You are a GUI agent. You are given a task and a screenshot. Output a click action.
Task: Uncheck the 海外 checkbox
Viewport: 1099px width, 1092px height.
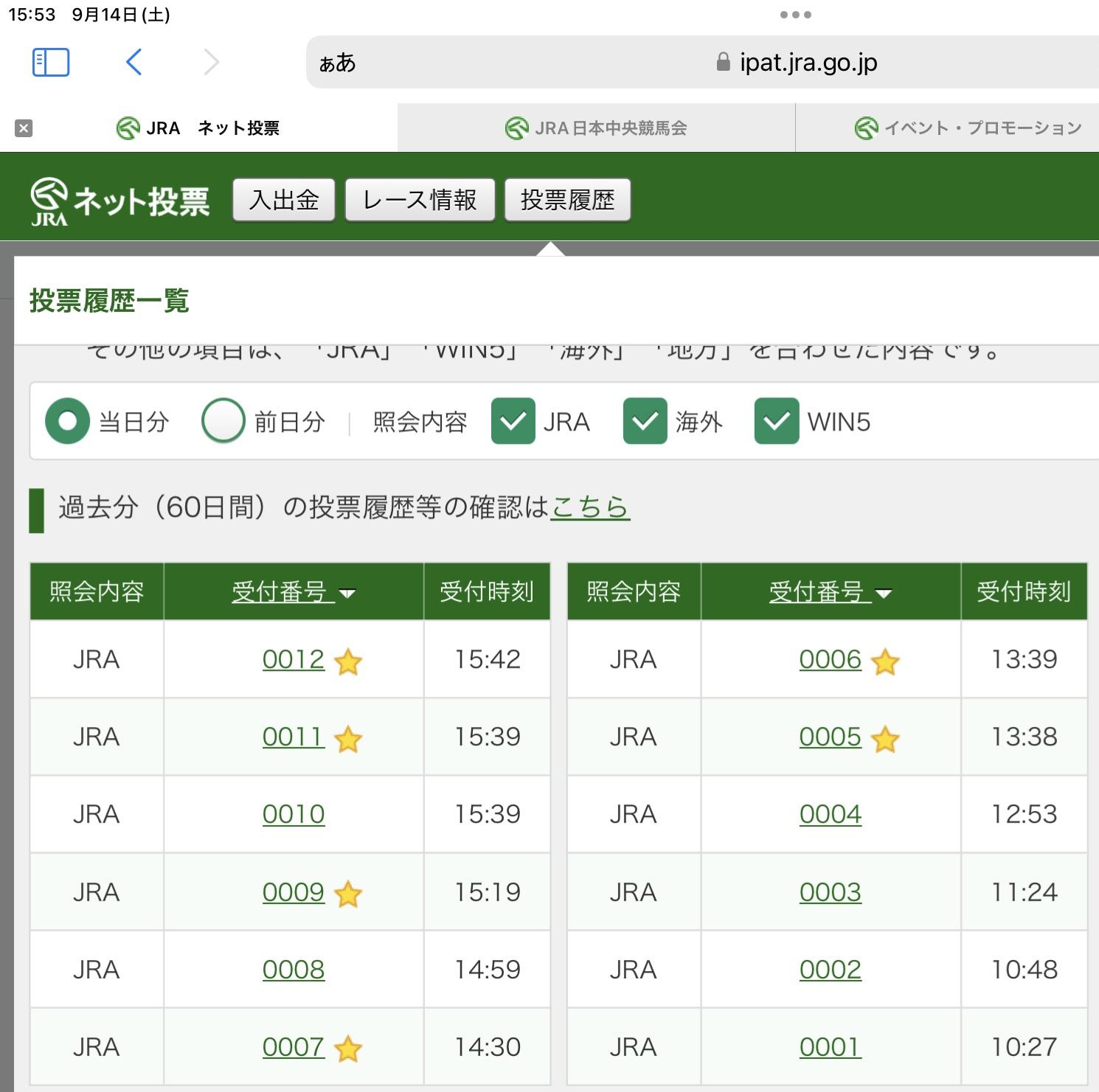pyautogui.click(x=645, y=421)
